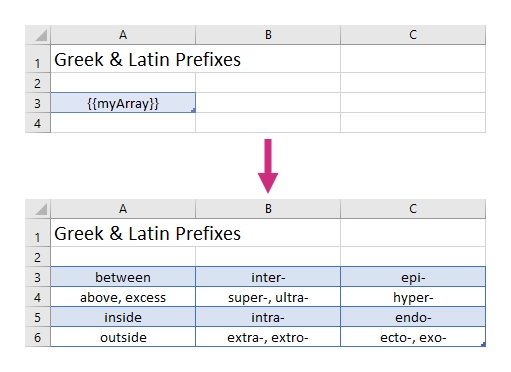Click the select-all corner triangle in bottom sheet
This screenshot has height=372, width=511.
tap(41, 209)
